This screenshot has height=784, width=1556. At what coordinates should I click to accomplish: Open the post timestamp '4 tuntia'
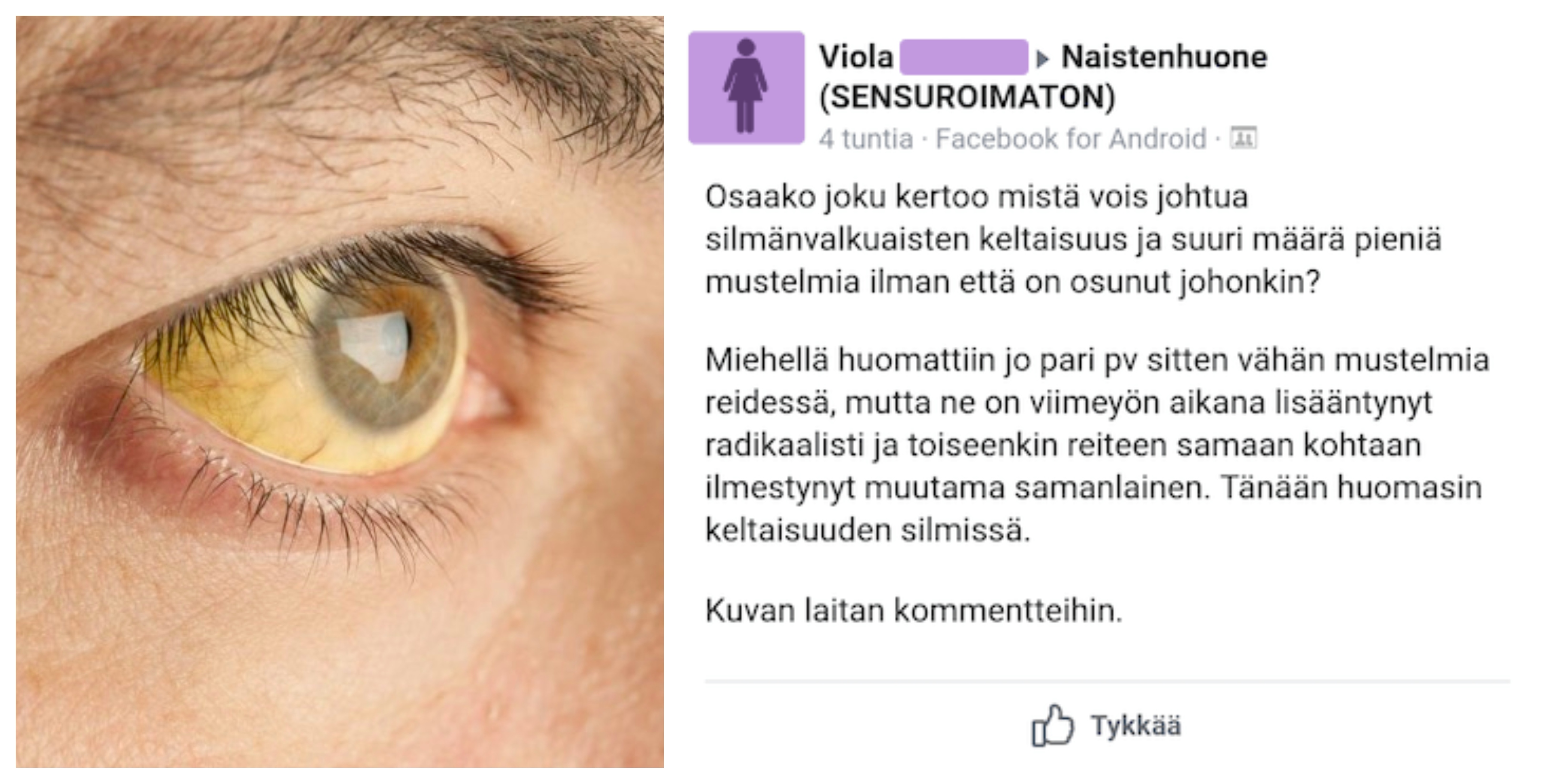point(866,139)
